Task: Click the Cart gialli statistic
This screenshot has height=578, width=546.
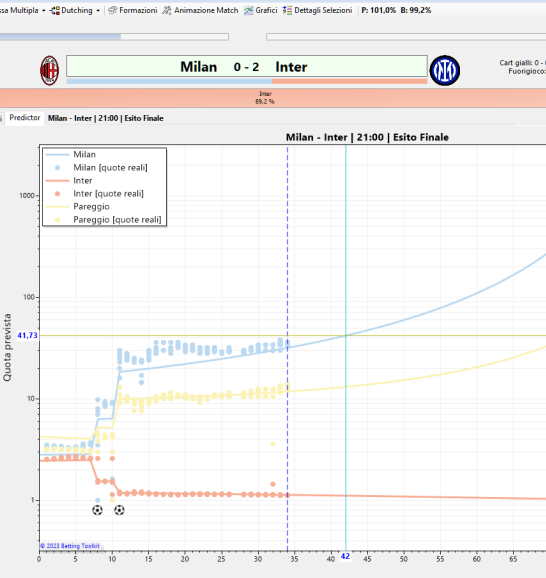Action: (x=522, y=63)
